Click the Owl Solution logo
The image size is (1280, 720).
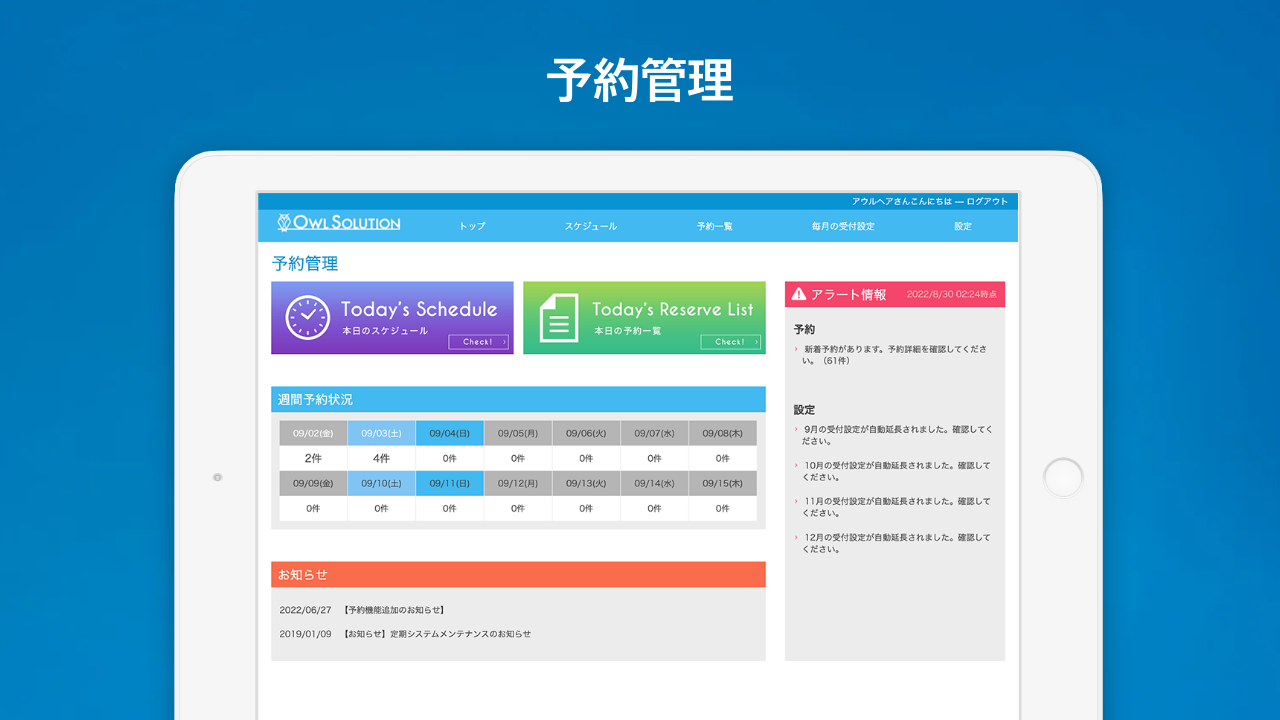[339, 223]
